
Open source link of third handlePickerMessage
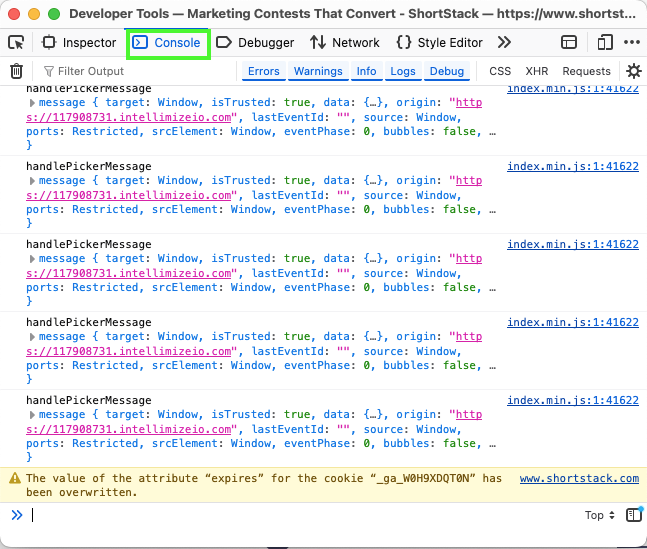573,244
